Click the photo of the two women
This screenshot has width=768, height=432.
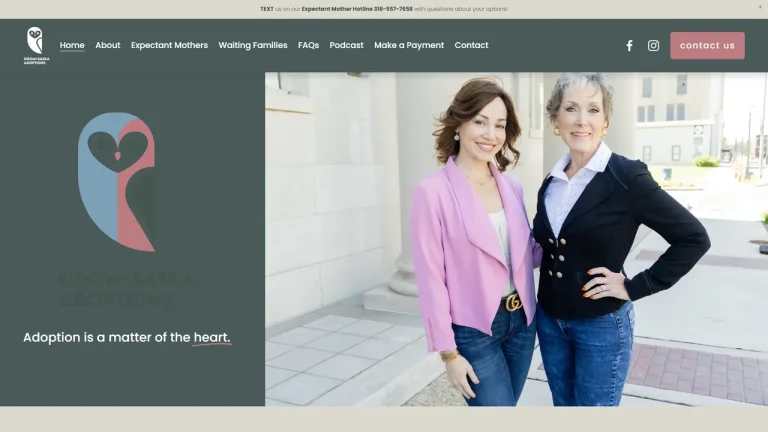(x=516, y=239)
